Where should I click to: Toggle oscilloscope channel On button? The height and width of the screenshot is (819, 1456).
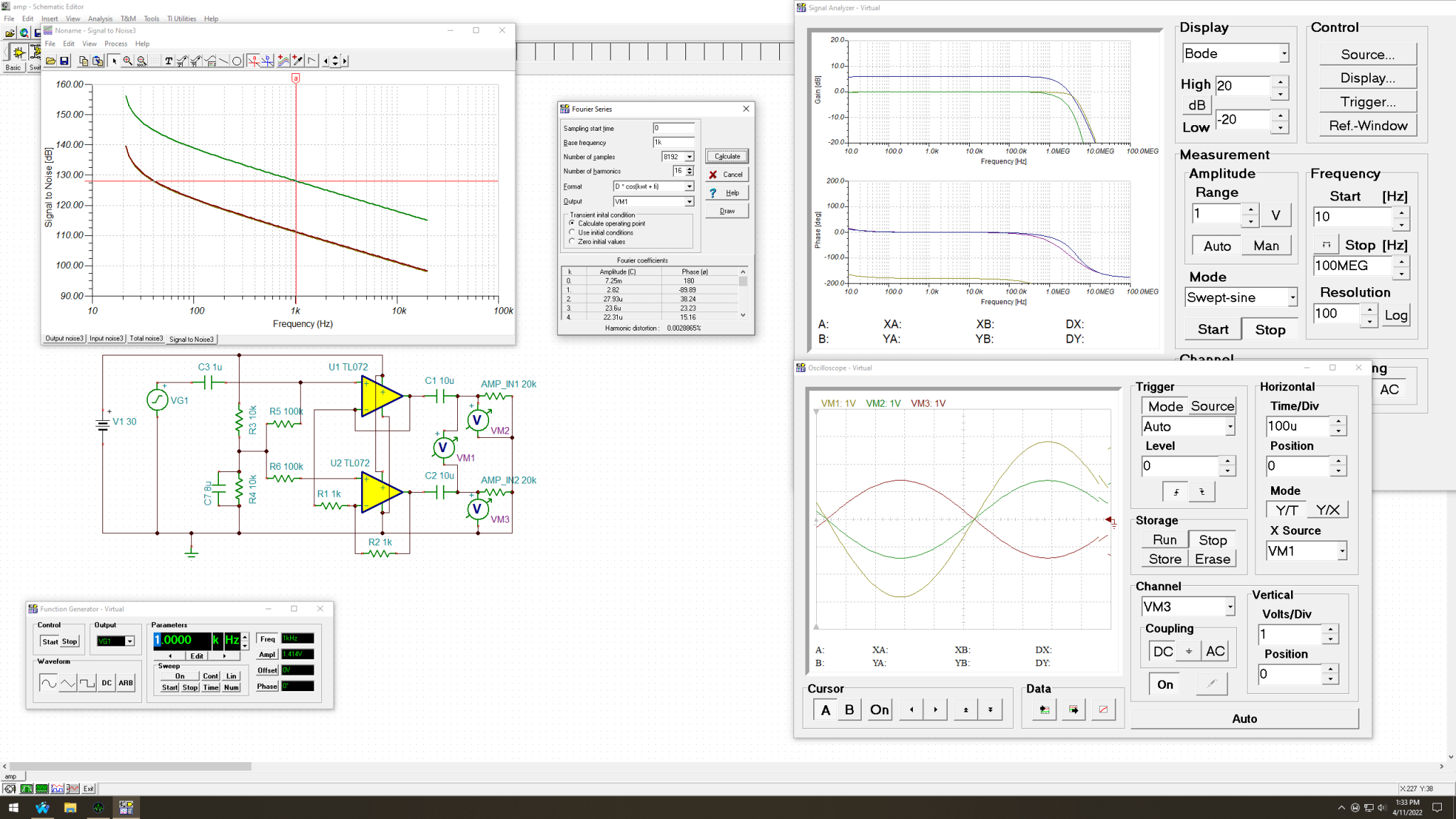point(1165,685)
